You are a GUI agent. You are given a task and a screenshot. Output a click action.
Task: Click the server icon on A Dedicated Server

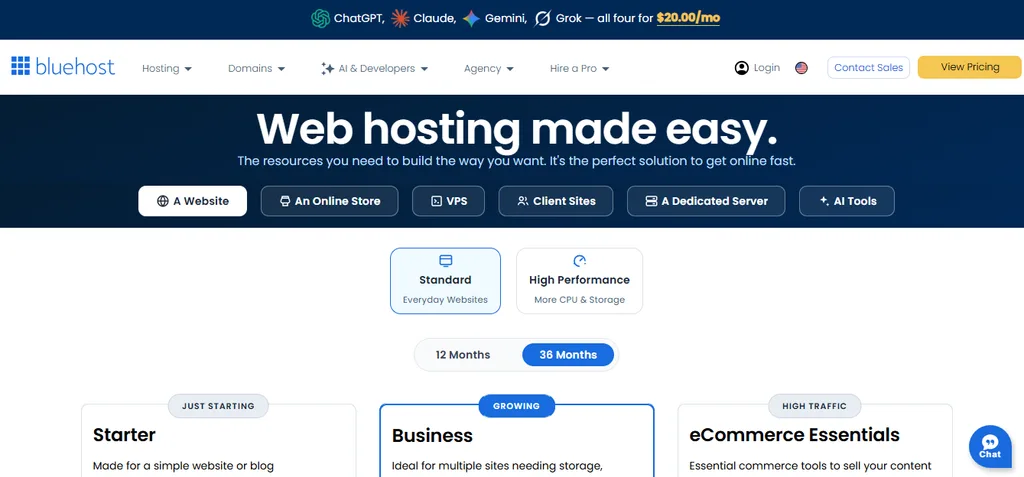coord(651,201)
